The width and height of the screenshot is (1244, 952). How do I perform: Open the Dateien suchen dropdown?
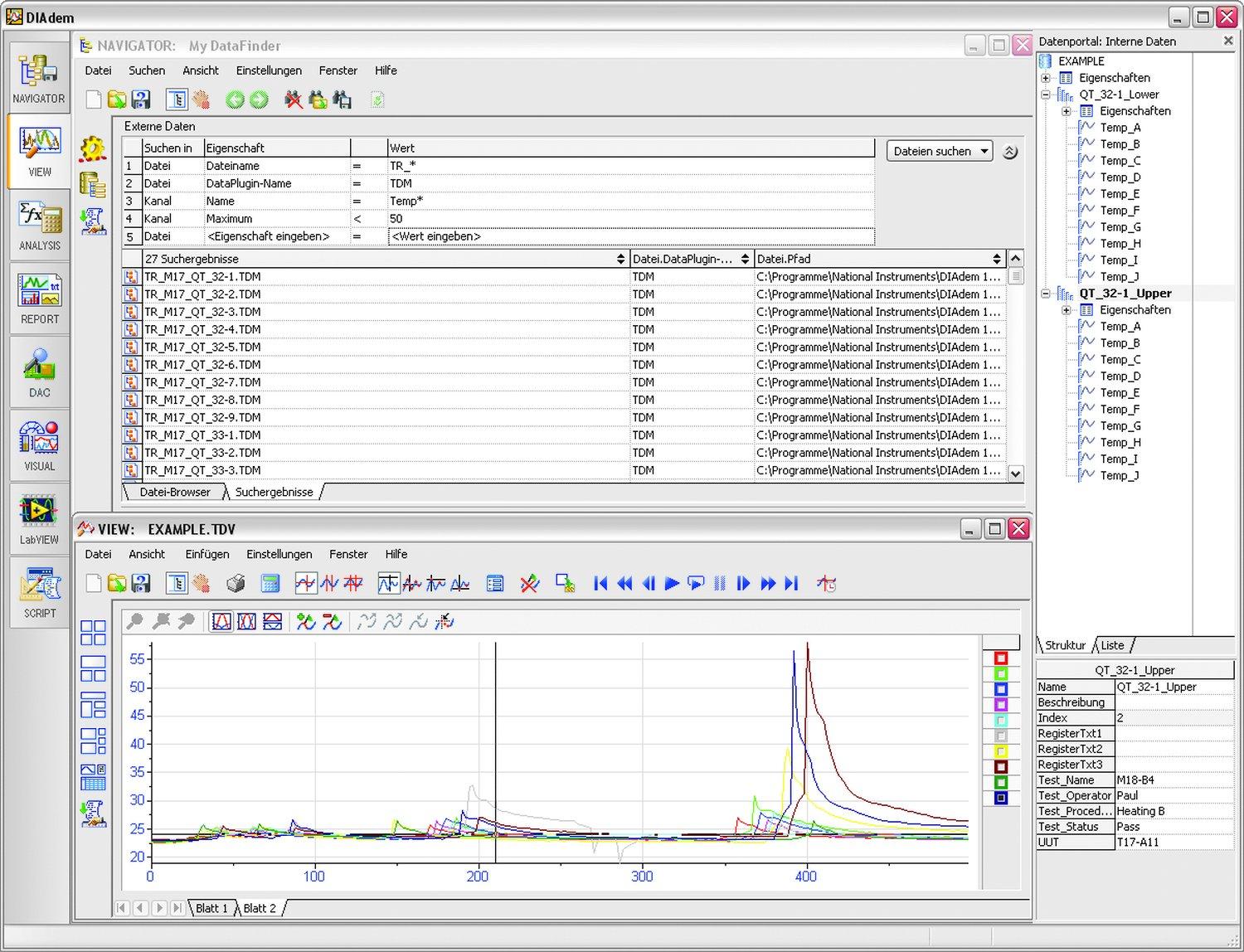coord(940,151)
